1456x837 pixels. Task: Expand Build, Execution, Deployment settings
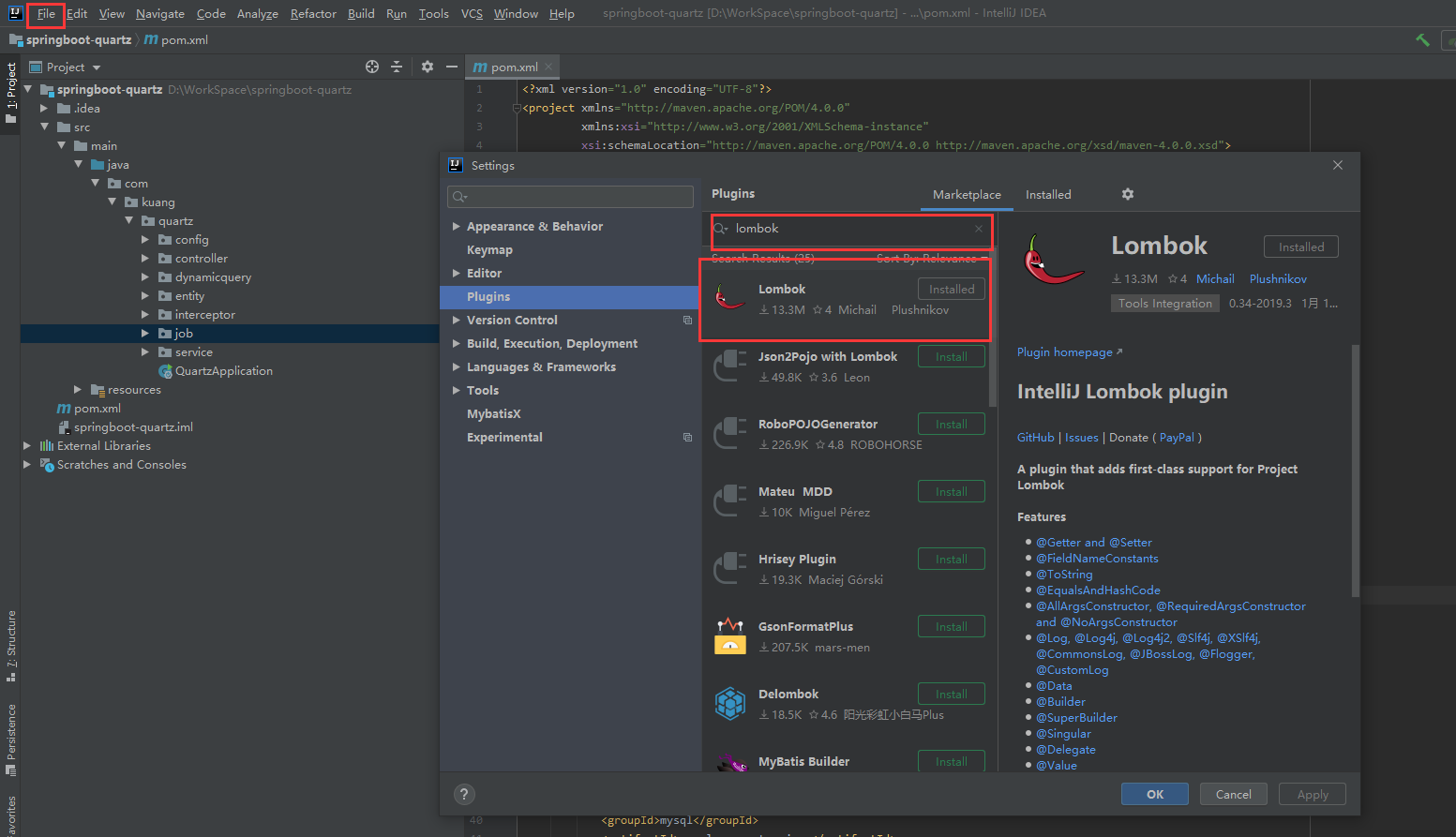456,344
